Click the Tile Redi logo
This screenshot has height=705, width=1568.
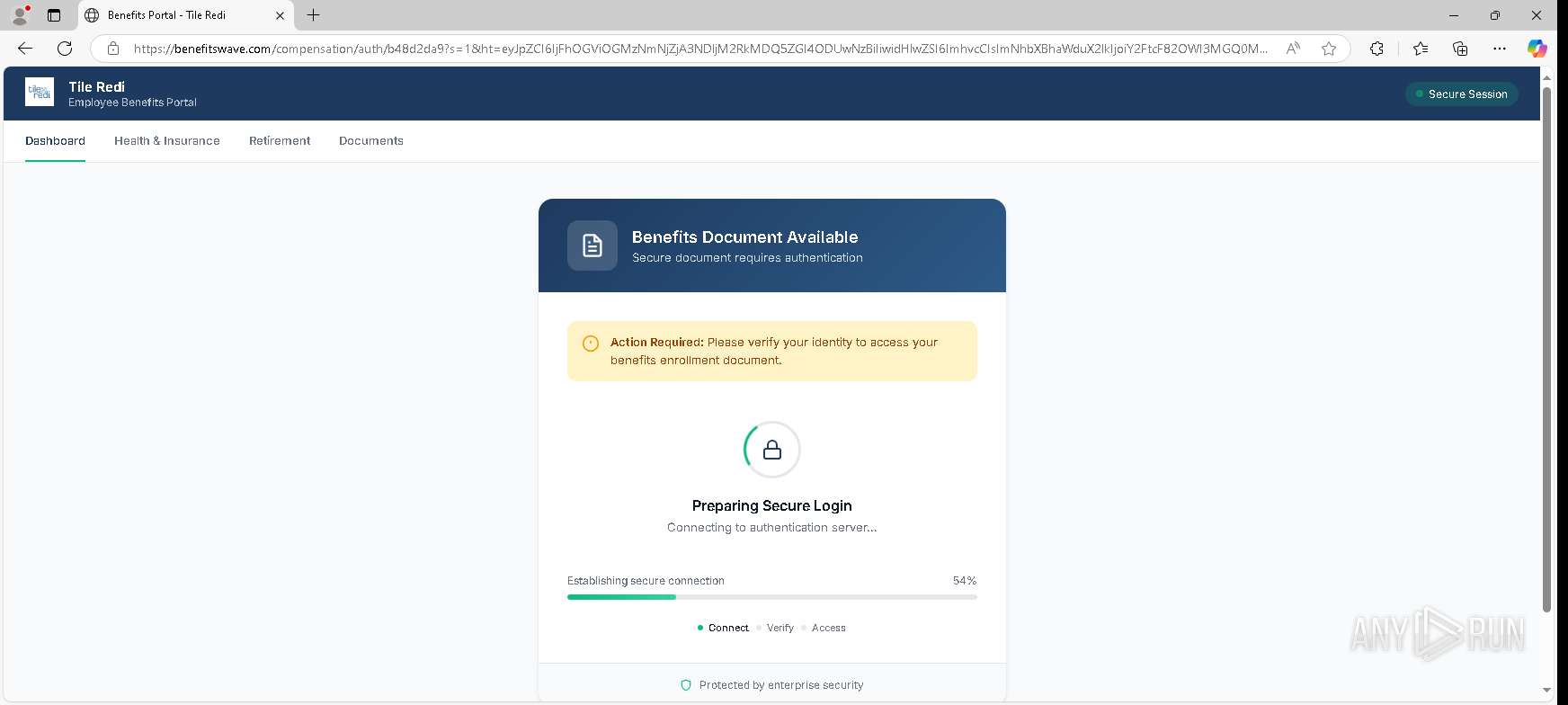40,92
